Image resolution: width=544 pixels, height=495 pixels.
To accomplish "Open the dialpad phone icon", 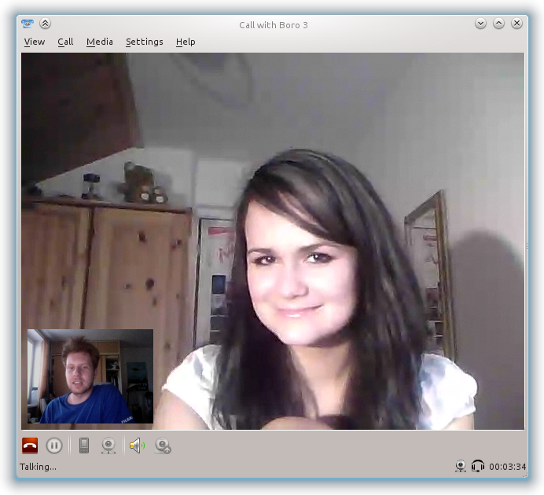I will coord(84,446).
